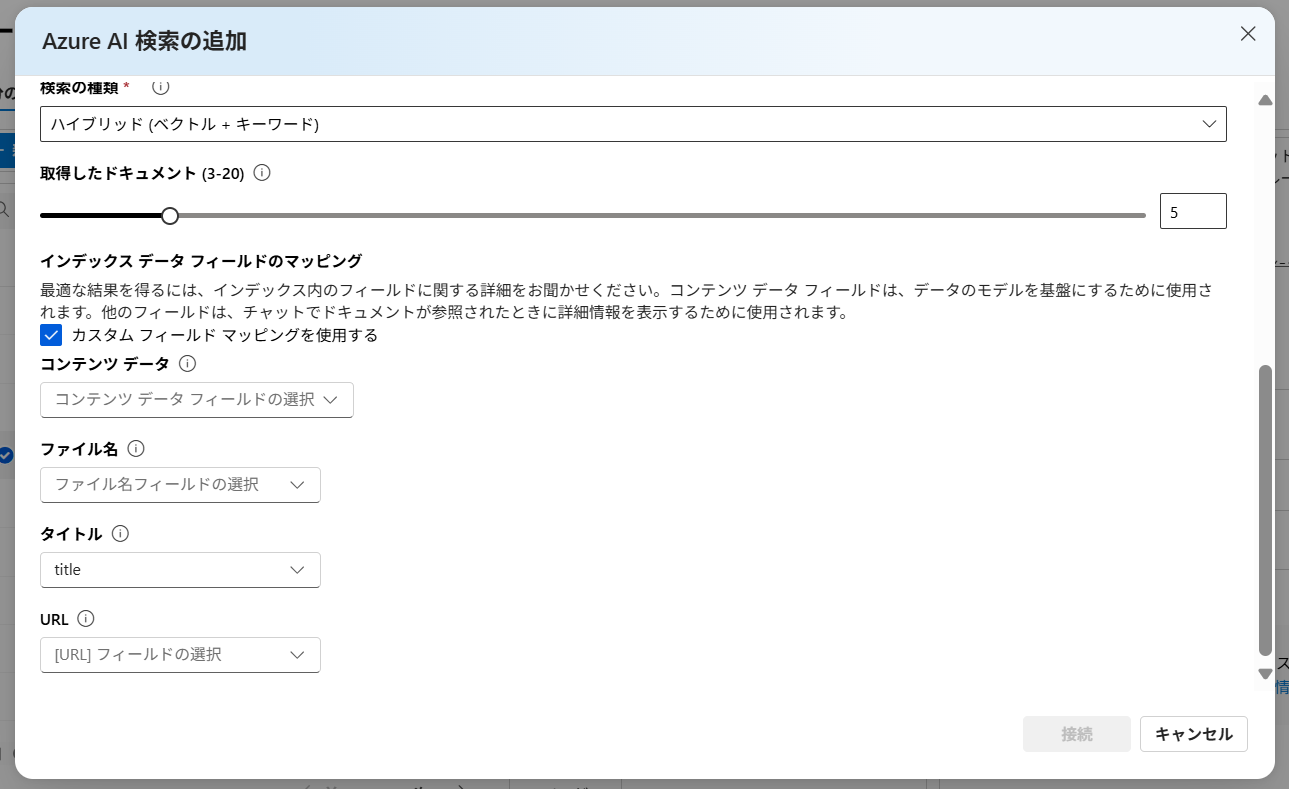Image resolution: width=1289 pixels, height=789 pixels.
Task: Click info icon next to タイトル
Action: point(120,533)
